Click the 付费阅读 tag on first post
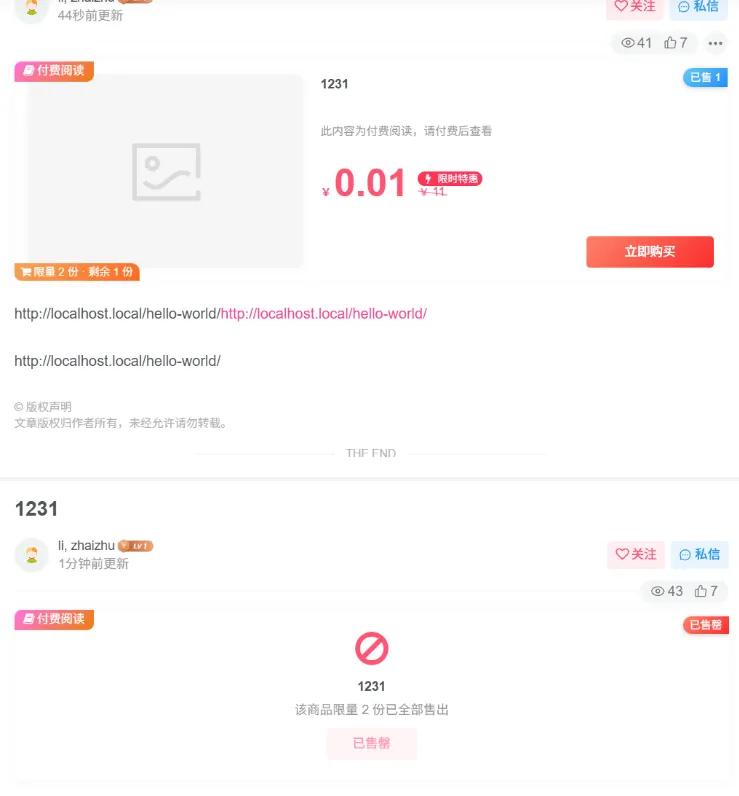The width and height of the screenshot is (739, 796). click(54, 71)
